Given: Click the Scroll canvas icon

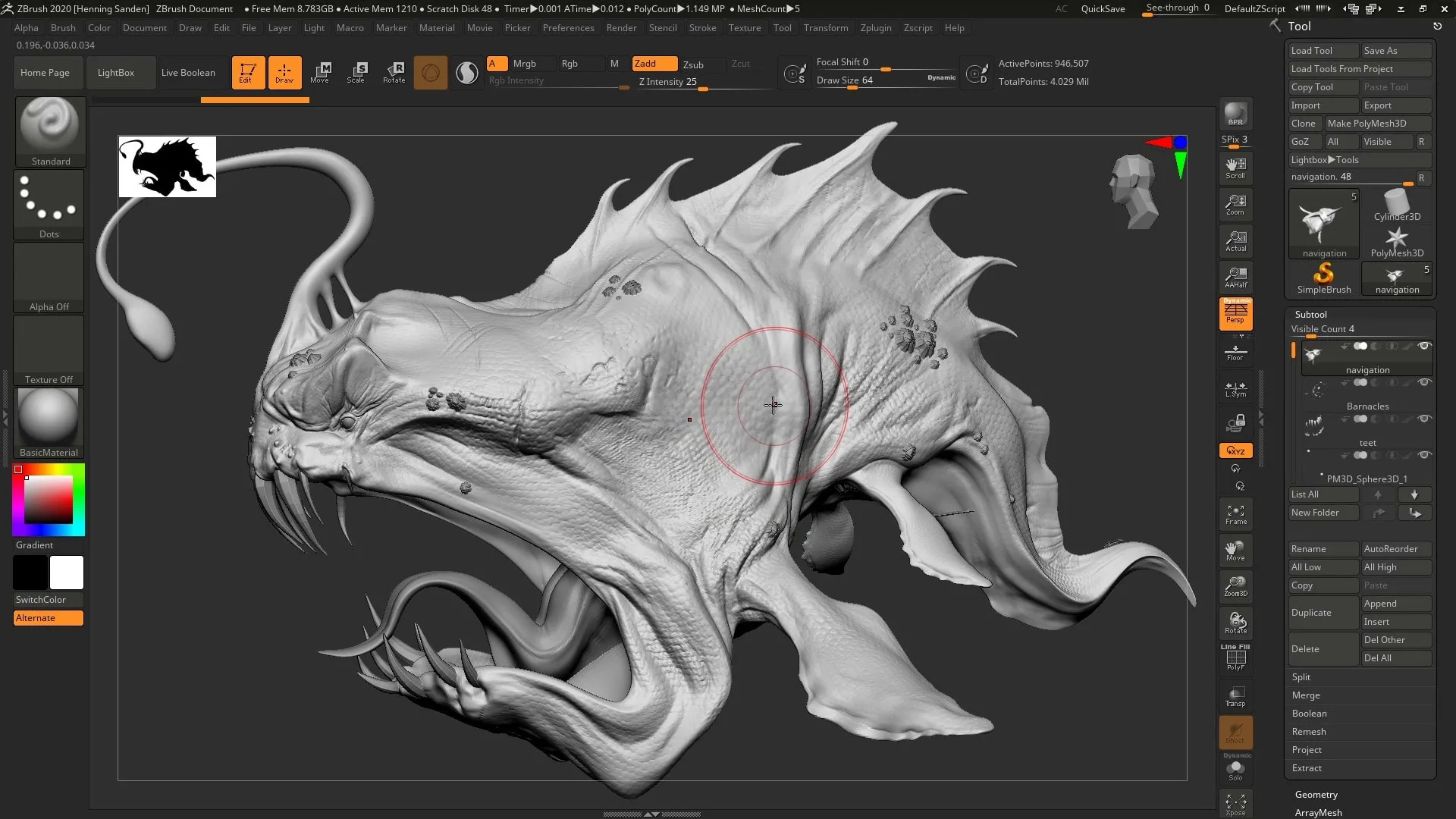Looking at the screenshot, I should point(1235,168).
